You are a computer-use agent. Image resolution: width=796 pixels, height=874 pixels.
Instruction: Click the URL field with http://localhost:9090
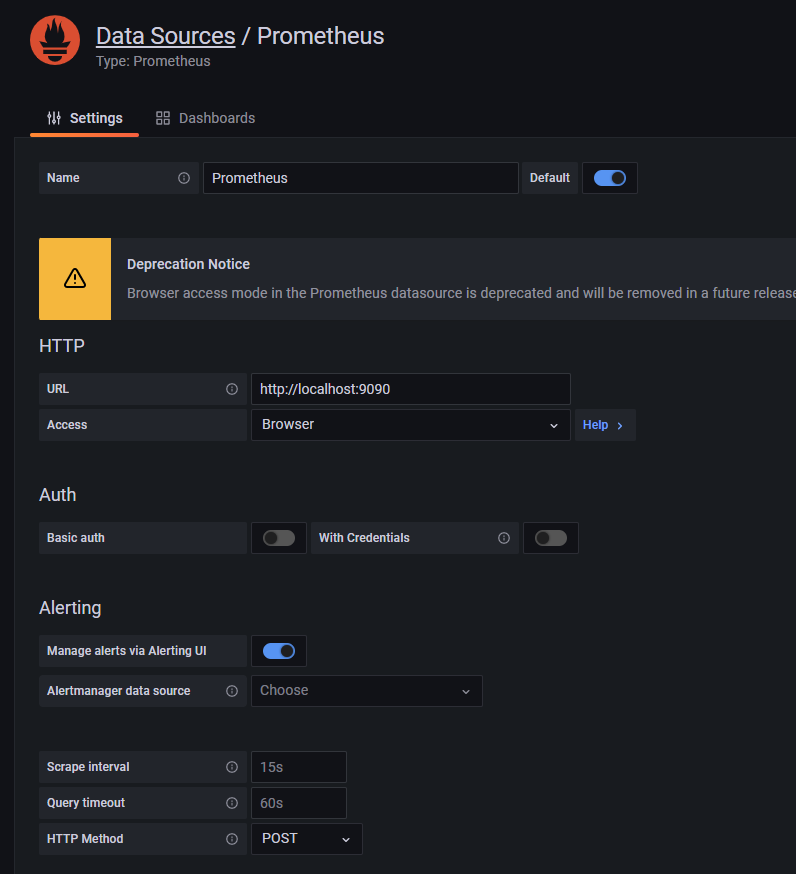(x=411, y=389)
